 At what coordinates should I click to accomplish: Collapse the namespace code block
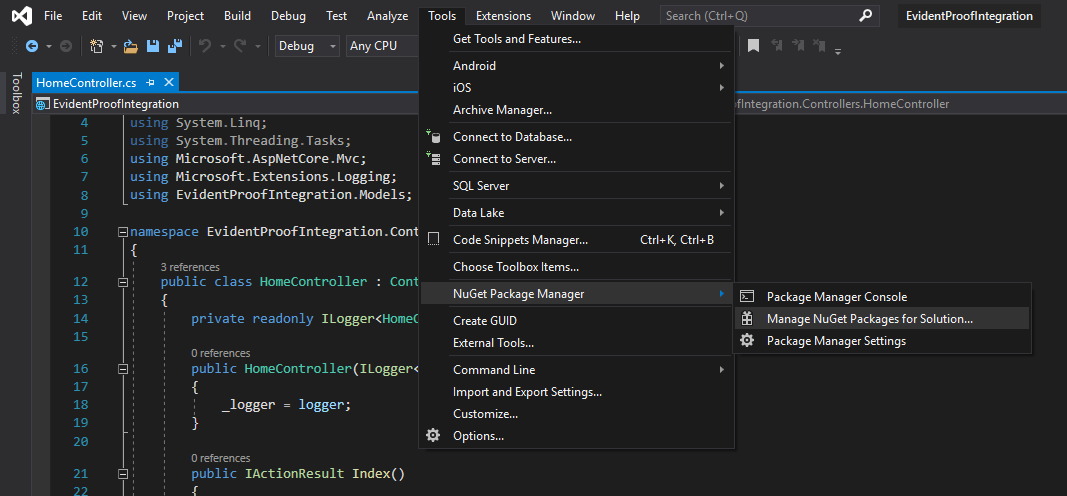click(122, 232)
